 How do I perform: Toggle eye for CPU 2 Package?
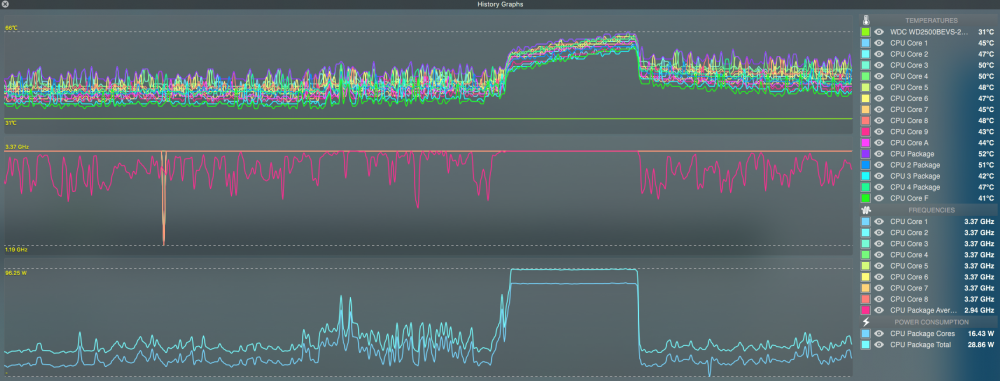(879, 165)
